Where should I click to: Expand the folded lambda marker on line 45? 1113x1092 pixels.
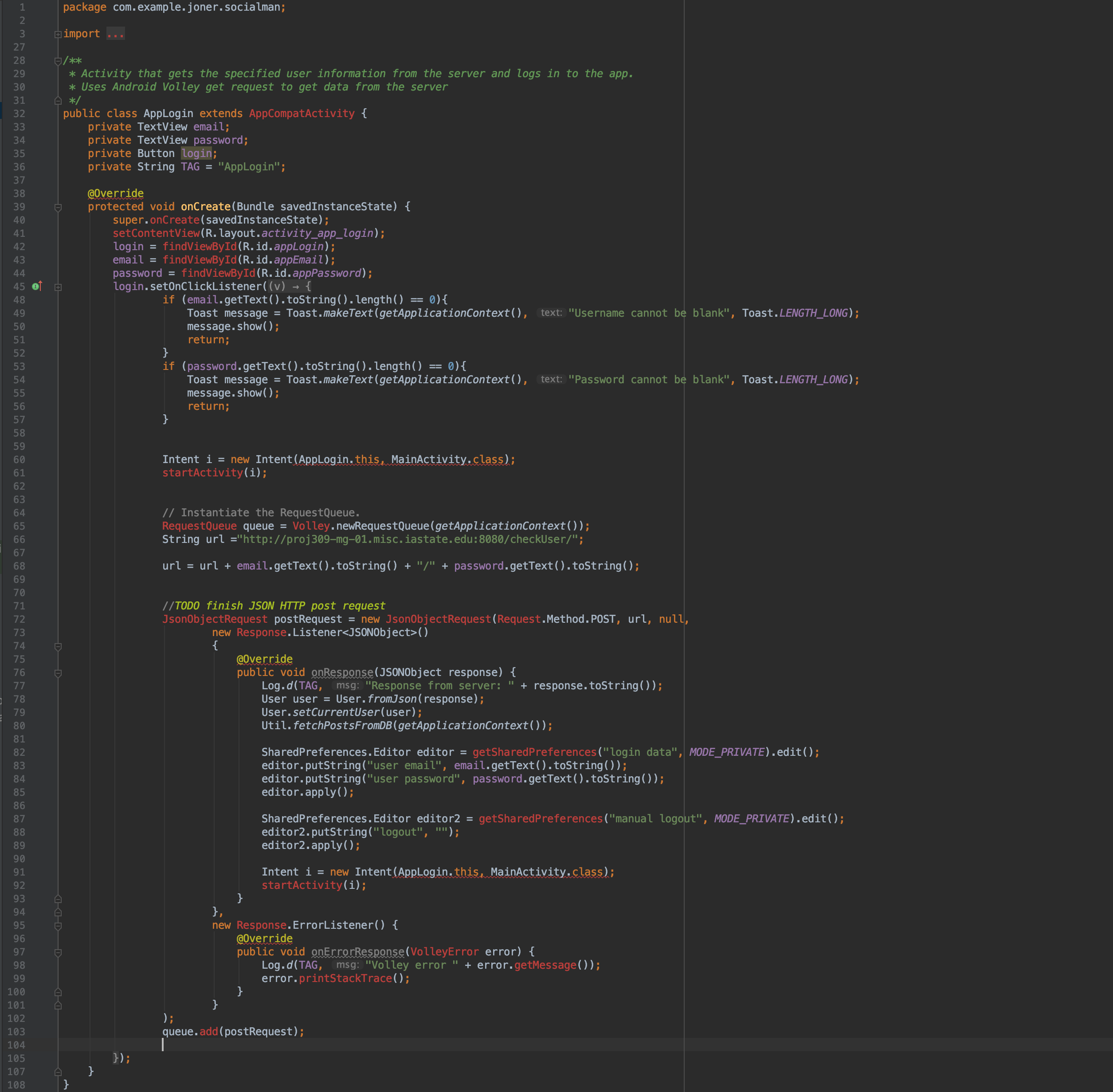(58, 287)
